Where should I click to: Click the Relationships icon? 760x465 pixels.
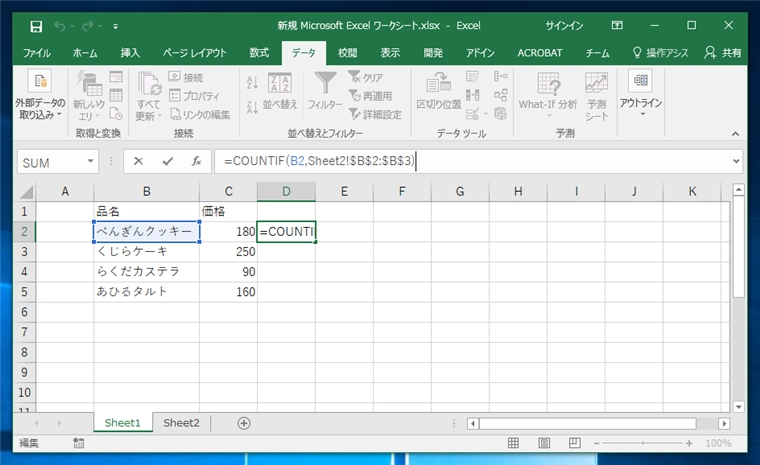pyautogui.click(x=501, y=95)
